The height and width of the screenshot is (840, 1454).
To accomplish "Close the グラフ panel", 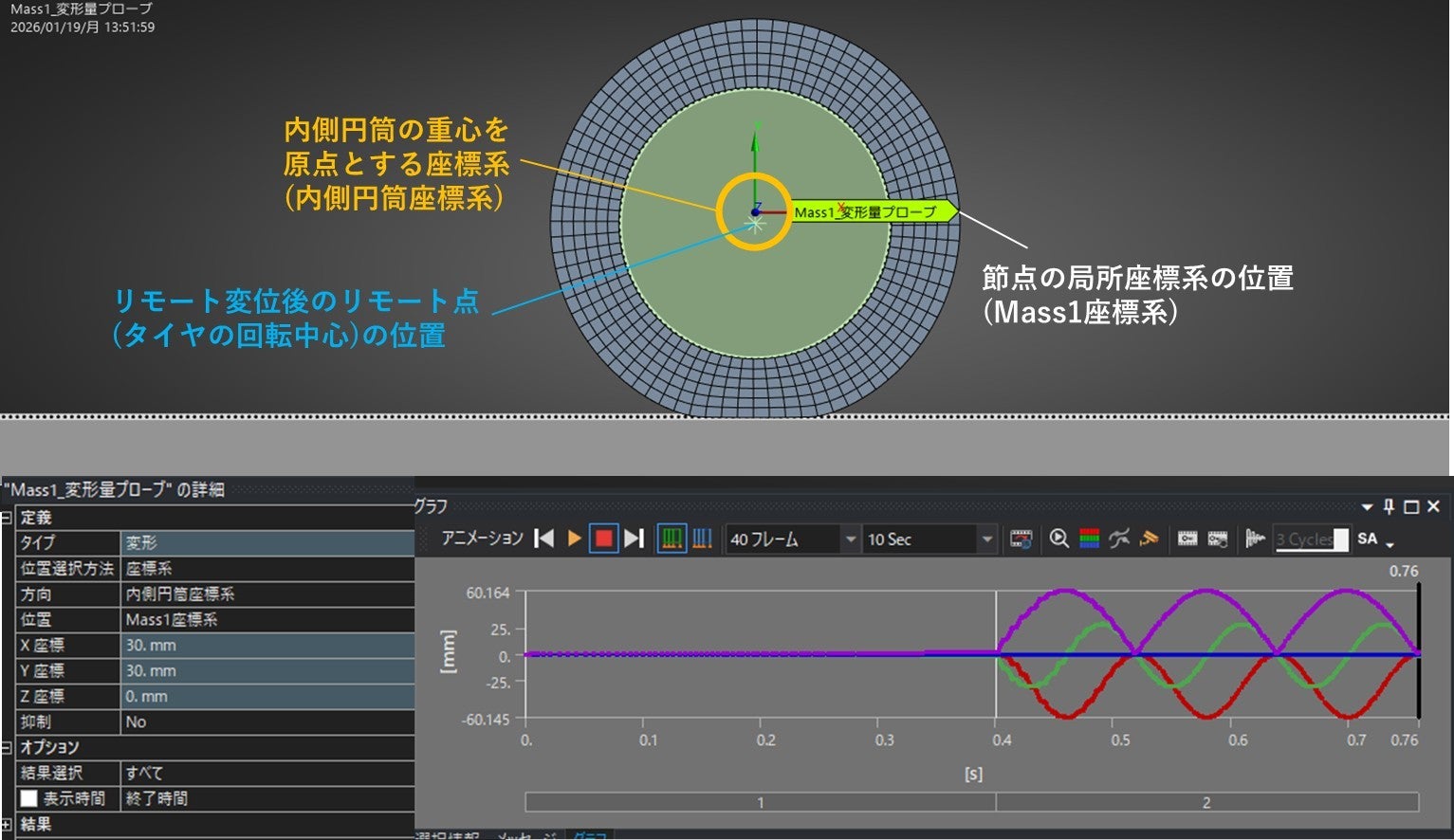I will coord(1433,507).
